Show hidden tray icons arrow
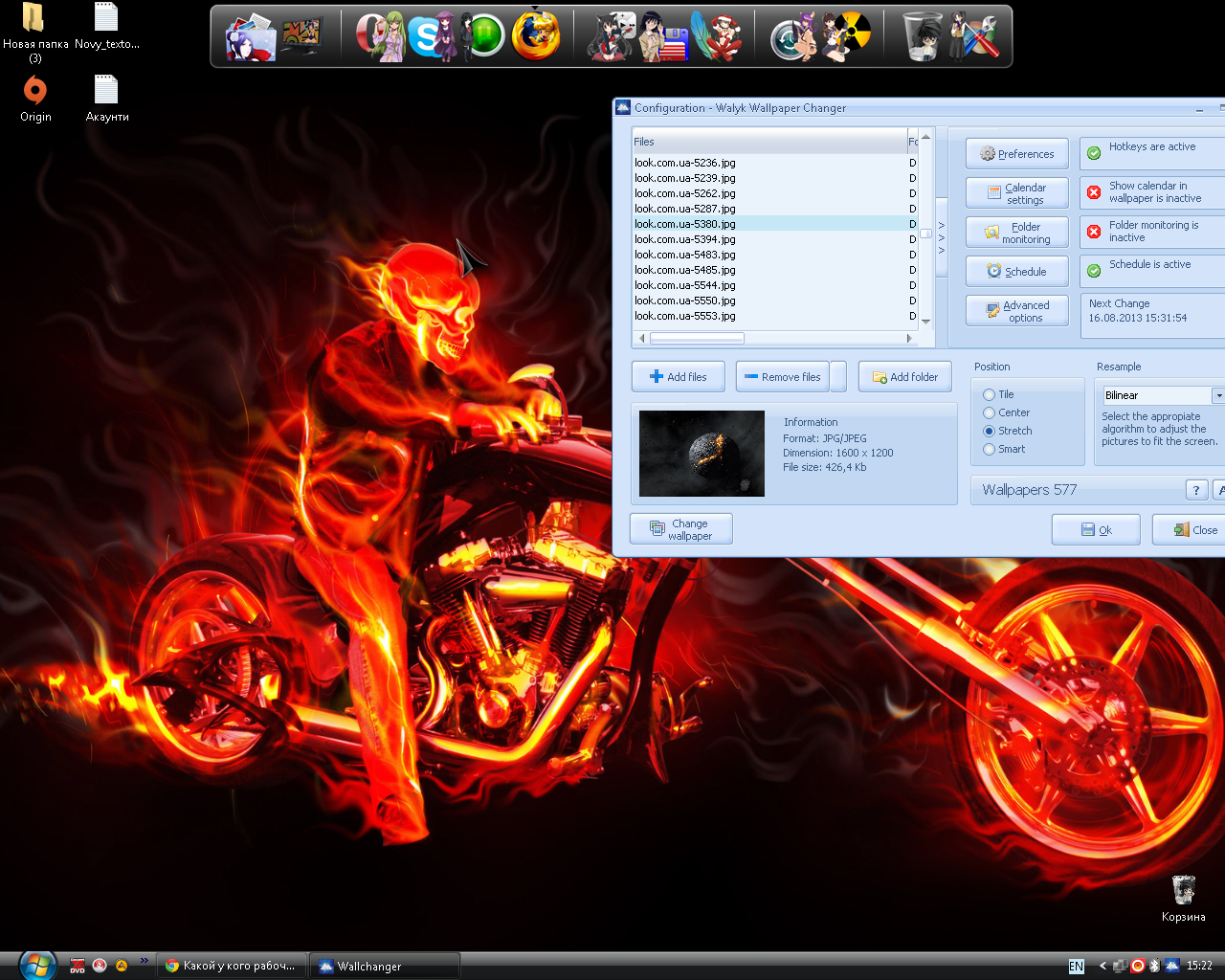Screen dimensions: 1225x980 pyautogui.click(x=1102, y=966)
